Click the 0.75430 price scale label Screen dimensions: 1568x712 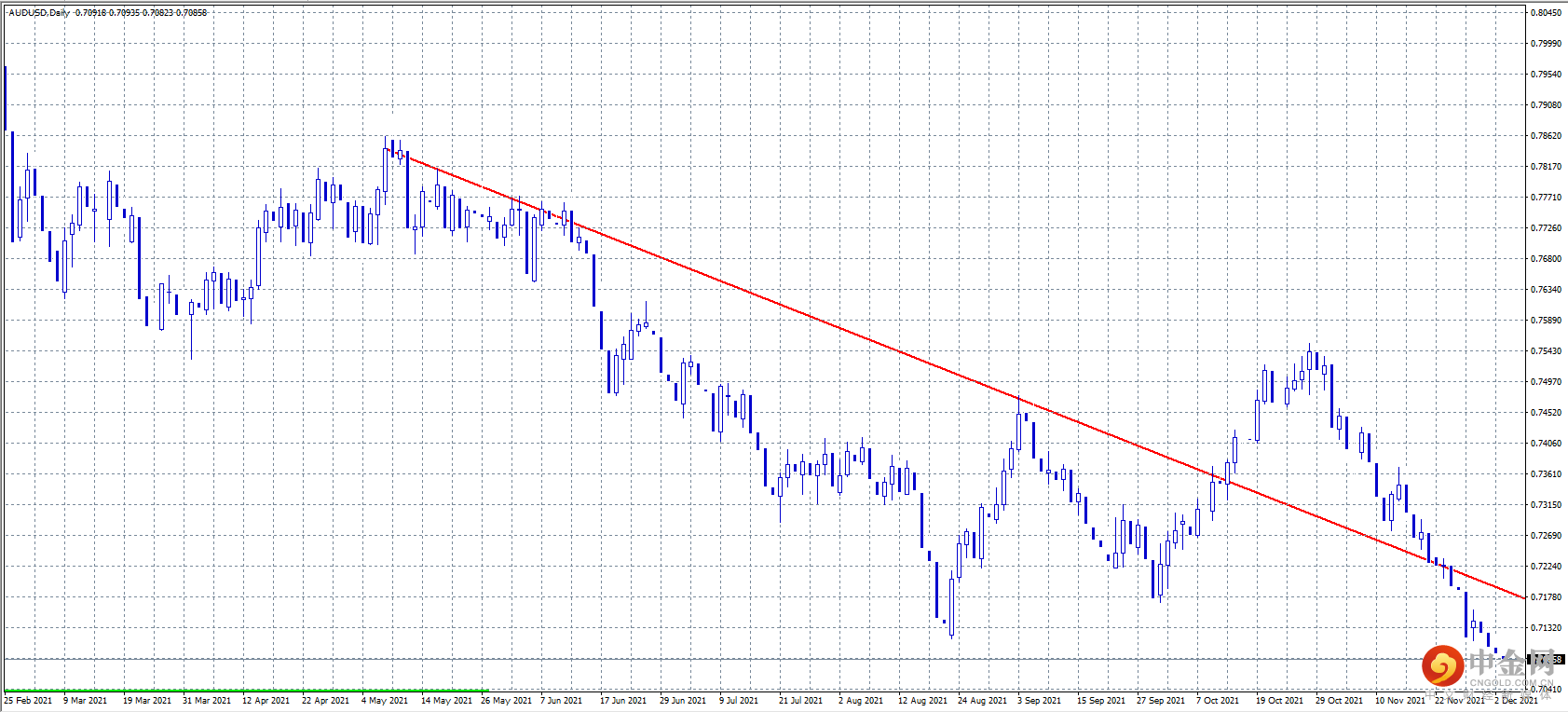point(1547,351)
